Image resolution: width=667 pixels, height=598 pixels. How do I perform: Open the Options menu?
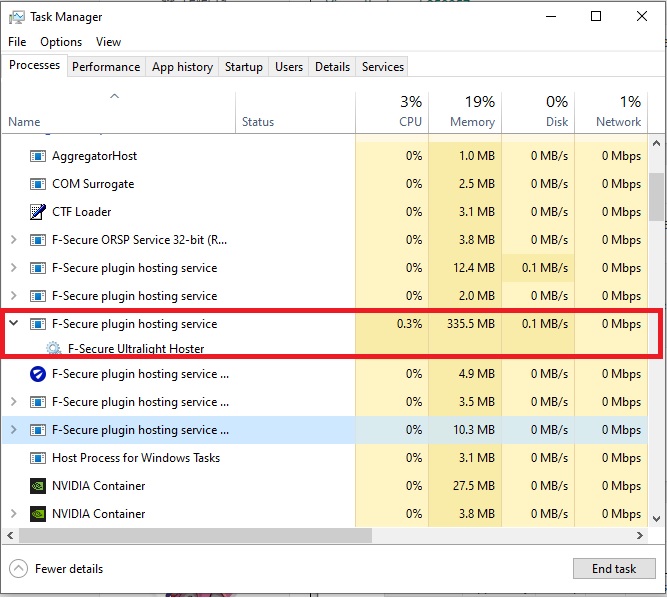(61, 42)
